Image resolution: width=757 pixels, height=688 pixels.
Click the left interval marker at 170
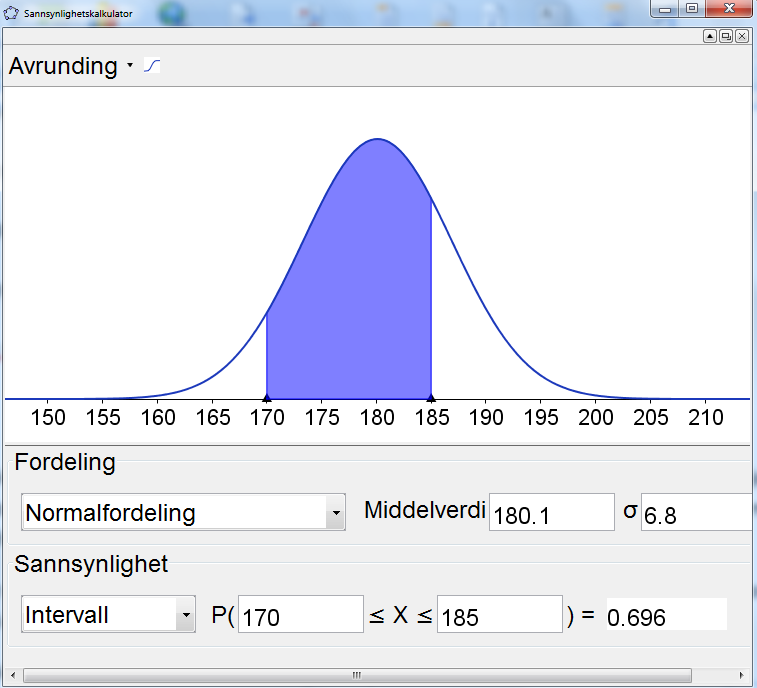[266, 398]
